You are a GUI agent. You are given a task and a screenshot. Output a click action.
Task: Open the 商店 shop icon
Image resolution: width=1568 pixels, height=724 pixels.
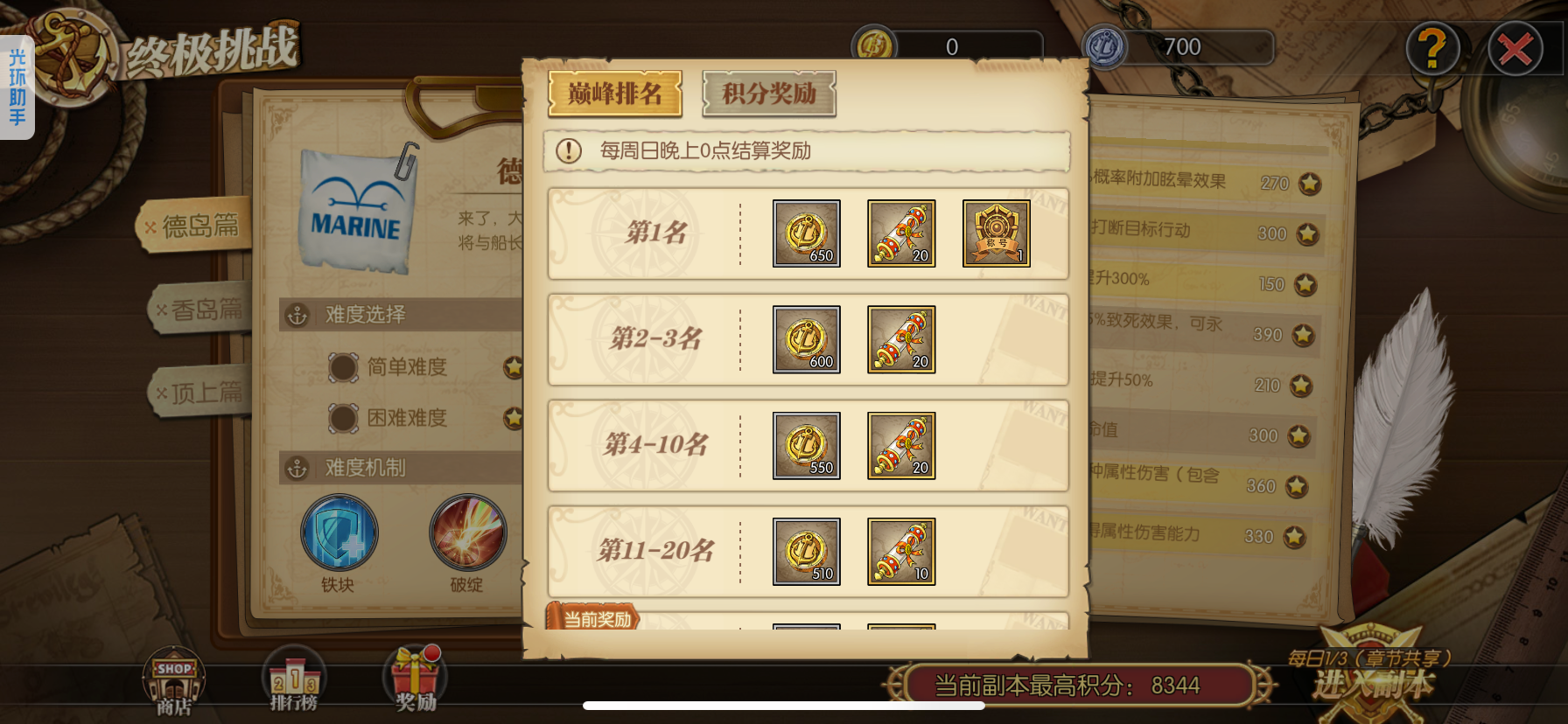(x=174, y=681)
